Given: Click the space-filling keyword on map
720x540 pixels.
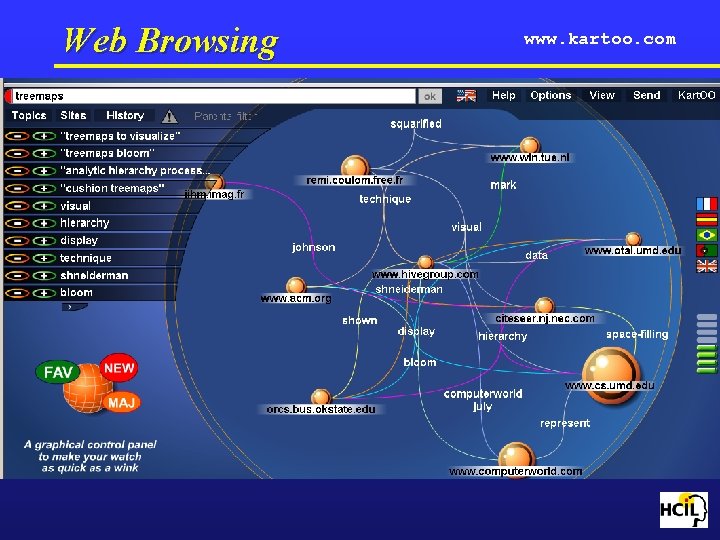Looking at the screenshot, I should [637, 334].
